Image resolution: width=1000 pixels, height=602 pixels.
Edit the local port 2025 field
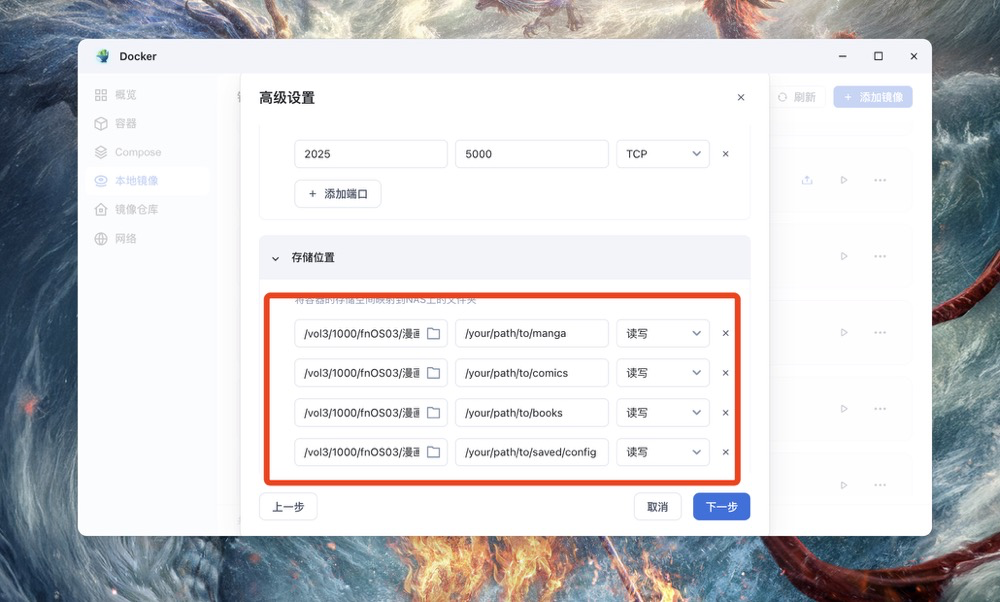point(371,154)
